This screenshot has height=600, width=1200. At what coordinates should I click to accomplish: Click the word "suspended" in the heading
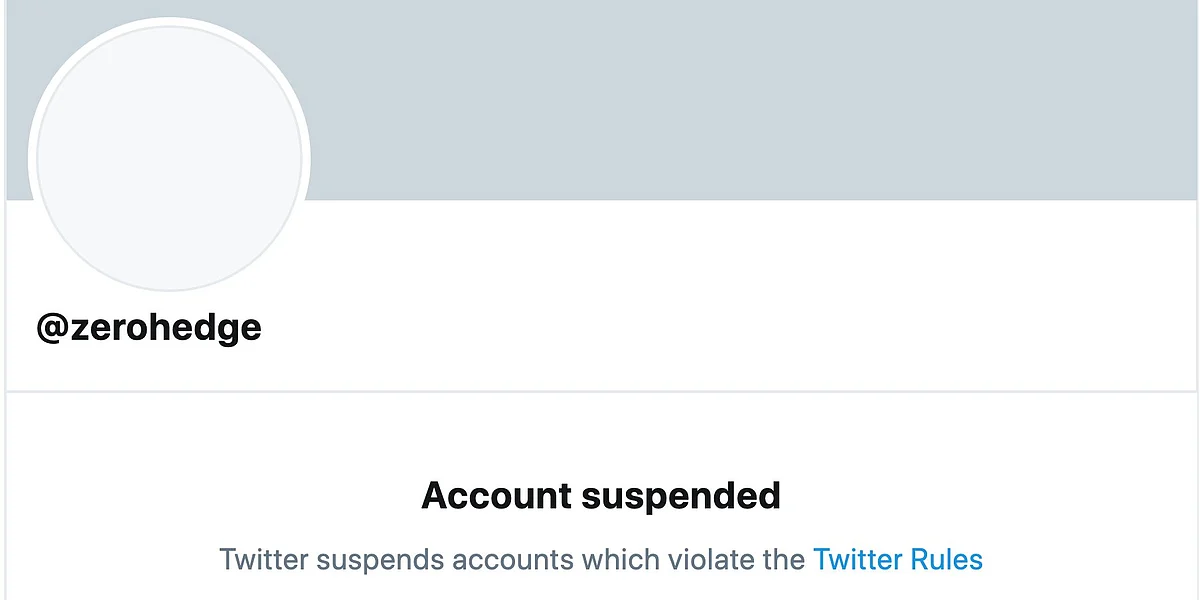pos(682,496)
